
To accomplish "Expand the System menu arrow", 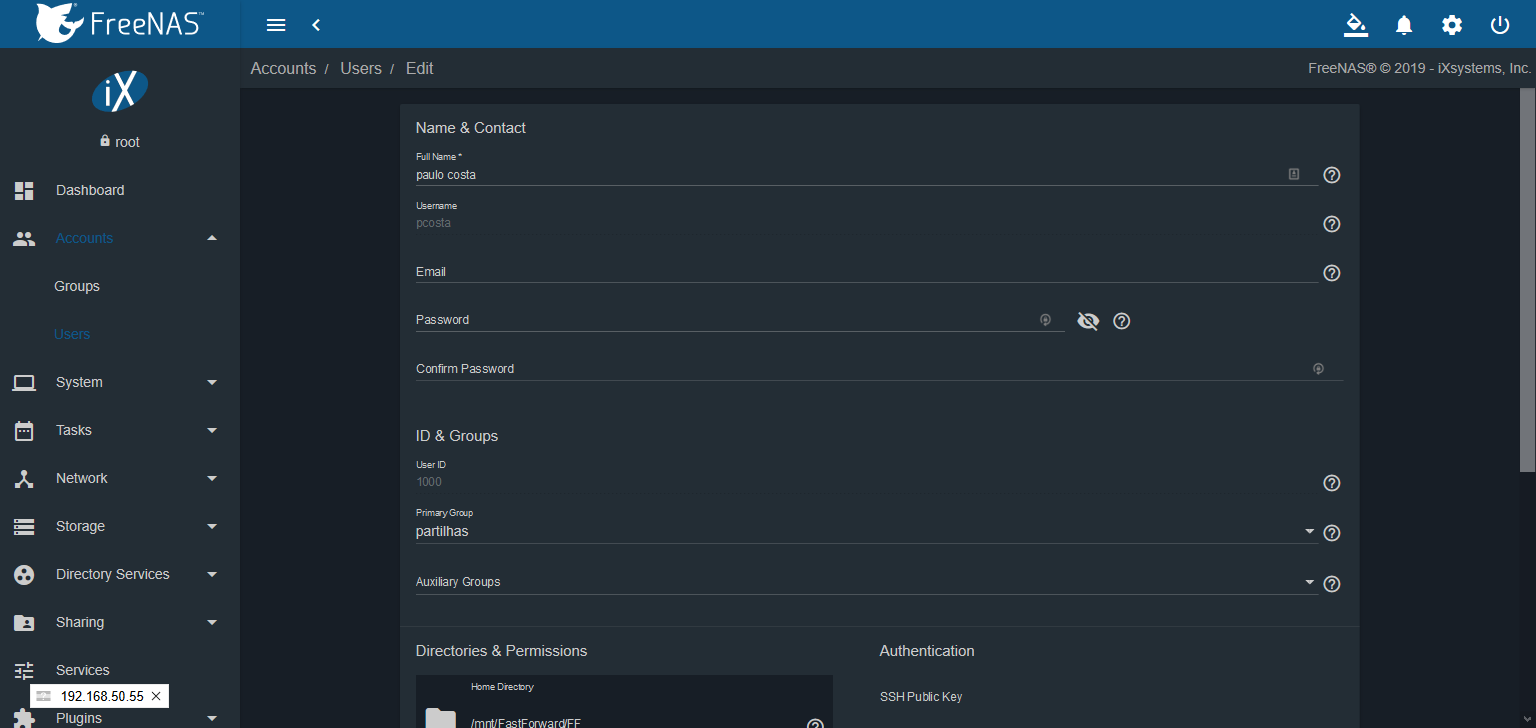I will (212, 382).
